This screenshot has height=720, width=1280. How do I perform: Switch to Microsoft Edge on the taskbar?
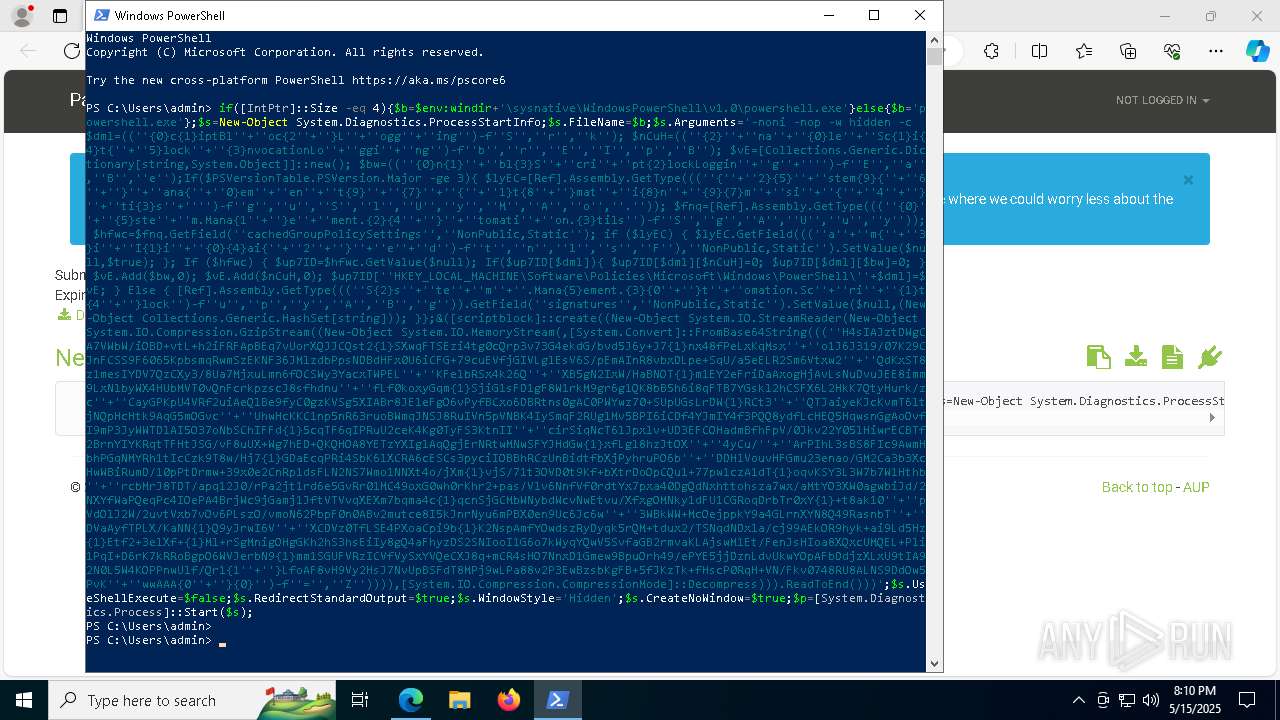[411, 700]
